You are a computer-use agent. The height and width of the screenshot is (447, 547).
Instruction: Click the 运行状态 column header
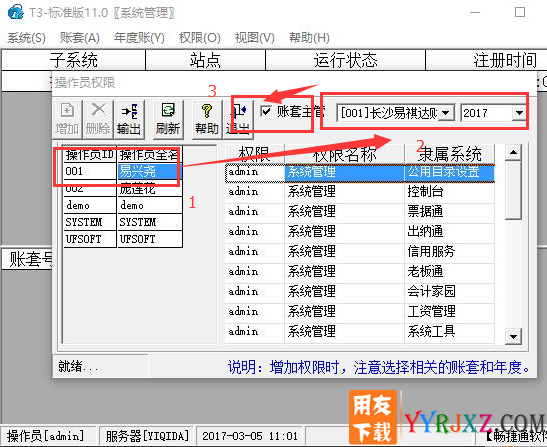click(345, 60)
